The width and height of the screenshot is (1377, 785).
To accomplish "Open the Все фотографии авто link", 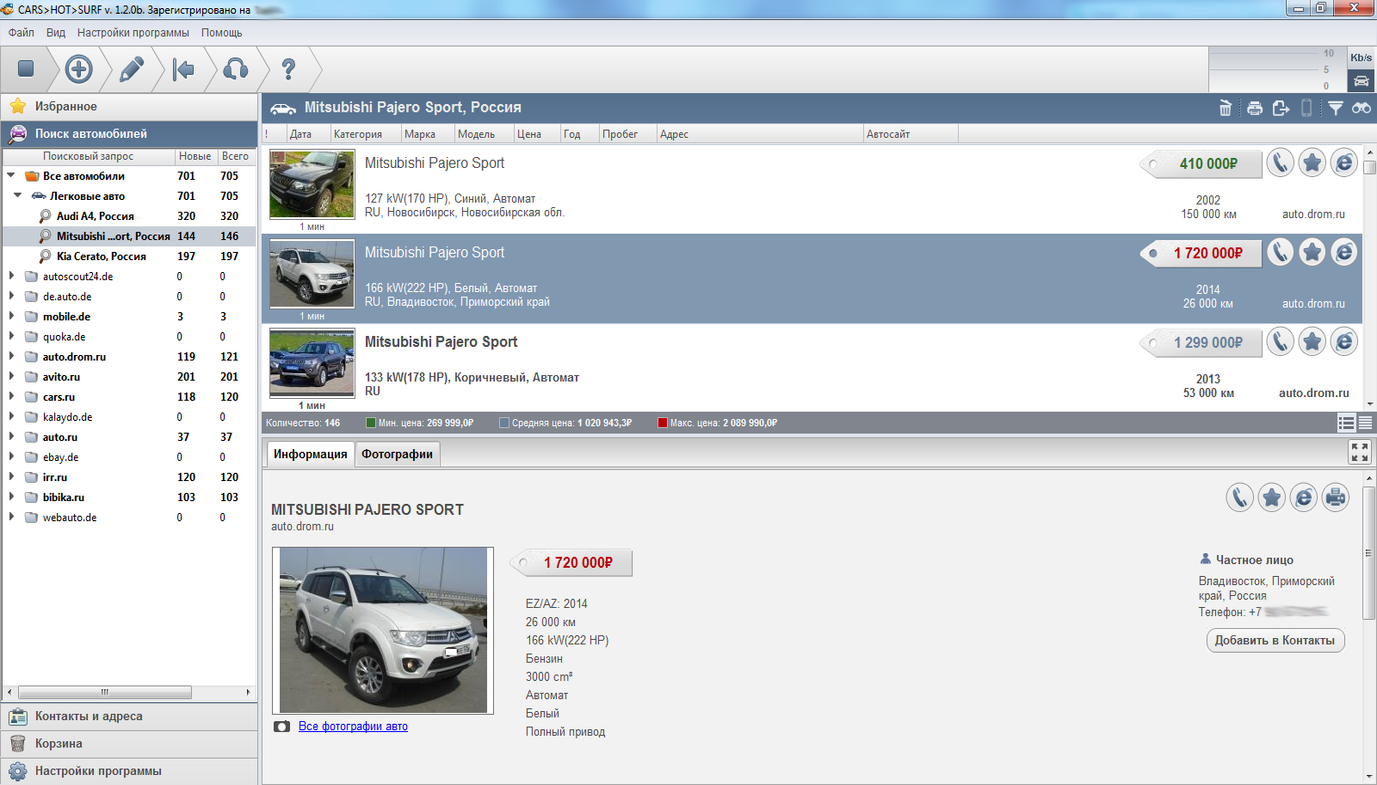I will pos(353,726).
